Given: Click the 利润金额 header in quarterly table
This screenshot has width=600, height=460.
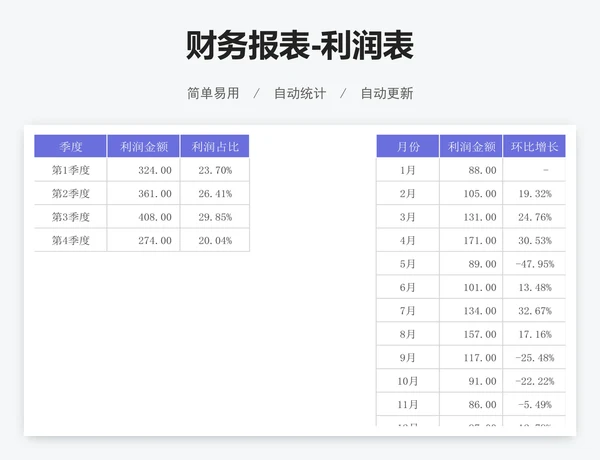Looking at the screenshot, I should (143, 146).
